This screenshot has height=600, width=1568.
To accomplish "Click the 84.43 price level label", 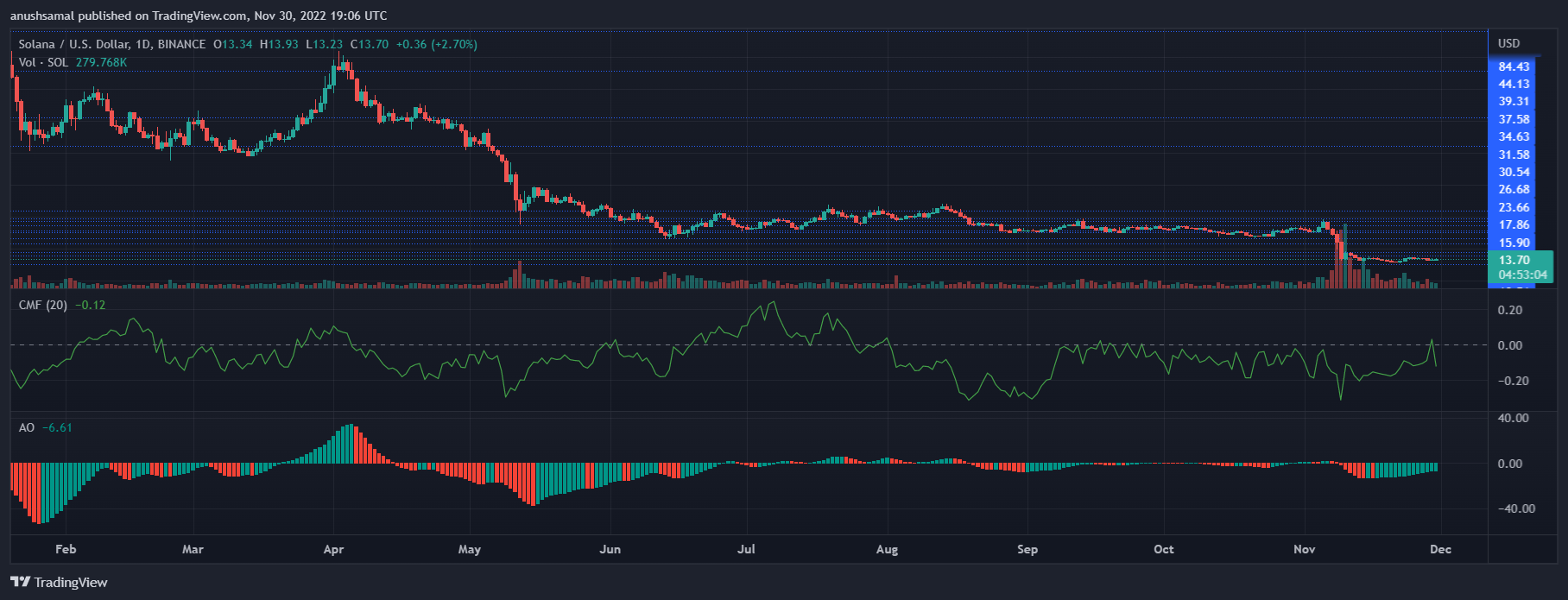I will [x=1514, y=66].
